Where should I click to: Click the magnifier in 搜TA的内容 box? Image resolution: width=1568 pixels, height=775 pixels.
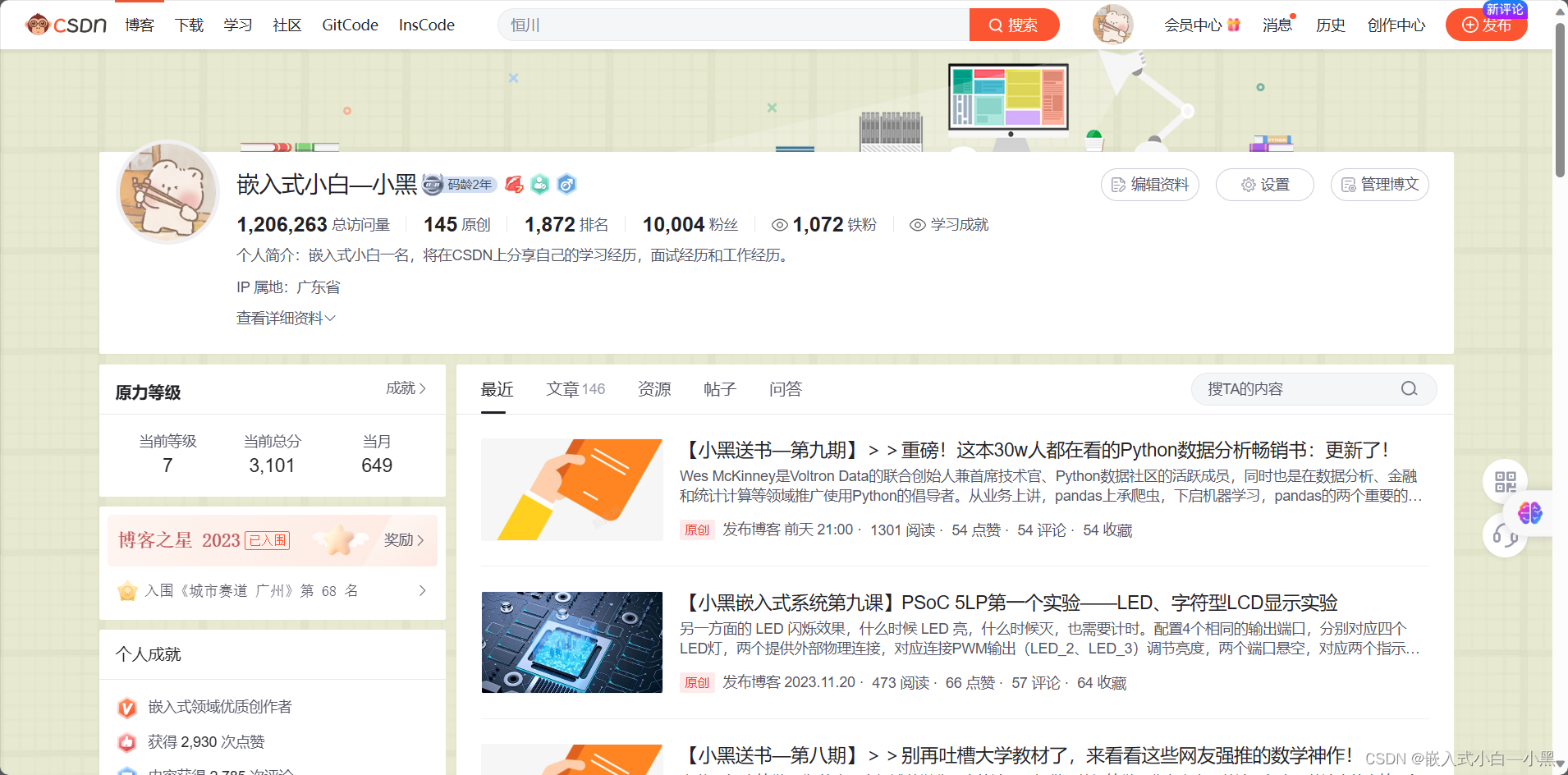pos(1409,389)
